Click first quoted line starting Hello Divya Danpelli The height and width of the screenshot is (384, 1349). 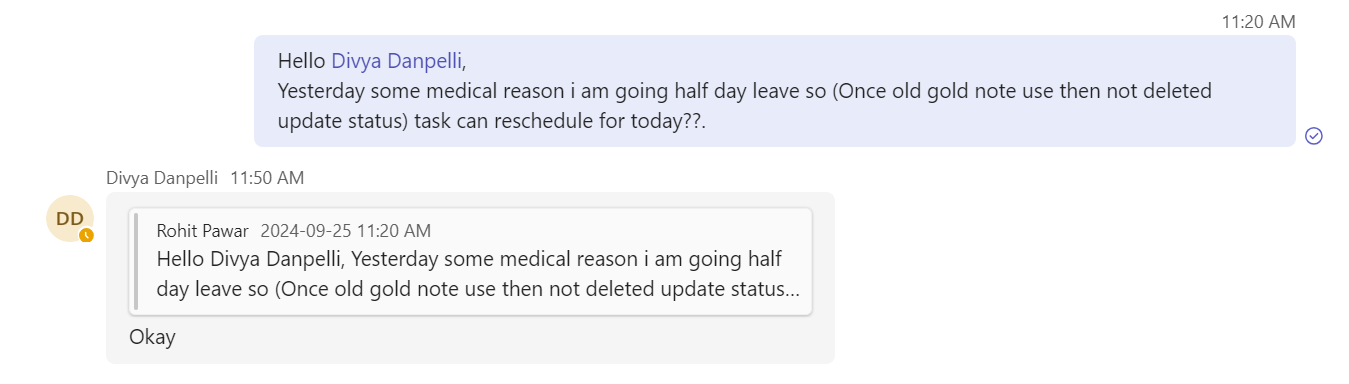469,259
